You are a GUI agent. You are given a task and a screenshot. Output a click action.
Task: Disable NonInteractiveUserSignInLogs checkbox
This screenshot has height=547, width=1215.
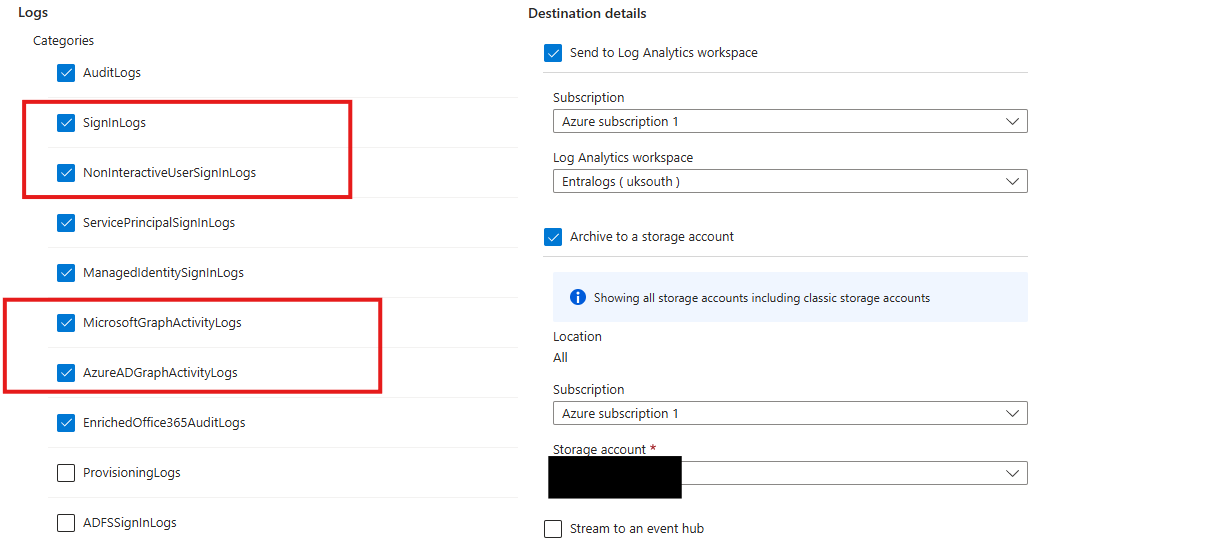tap(66, 173)
